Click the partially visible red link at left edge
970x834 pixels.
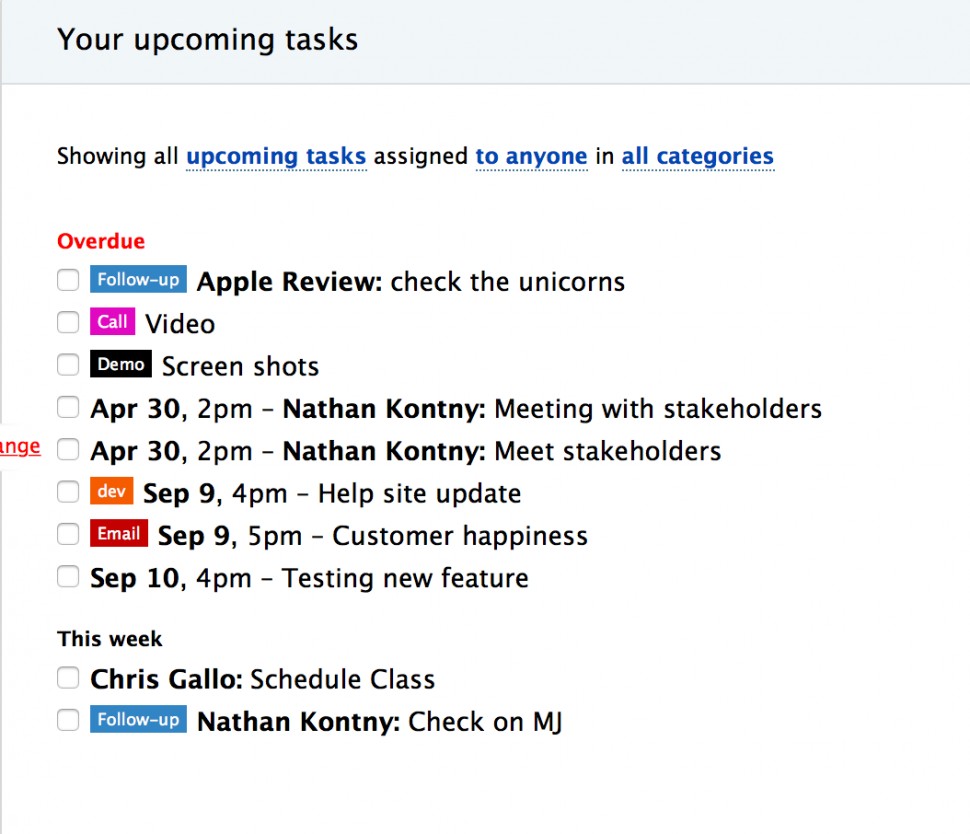pos(20,447)
